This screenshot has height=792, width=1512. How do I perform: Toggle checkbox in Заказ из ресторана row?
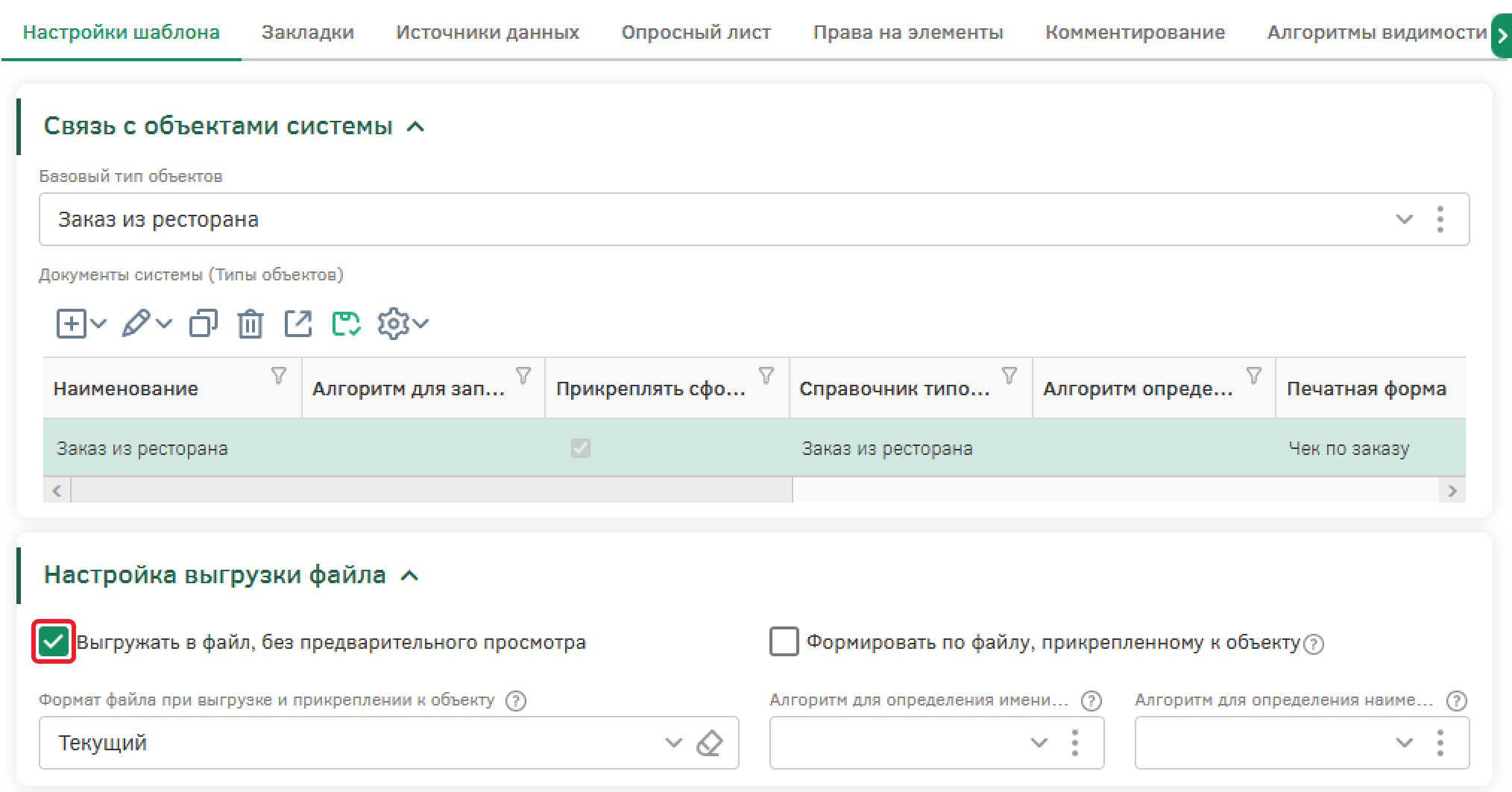coord(580,448)
